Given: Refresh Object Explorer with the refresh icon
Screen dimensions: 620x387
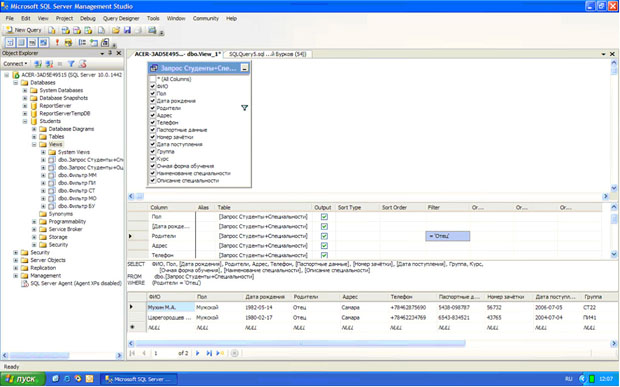Looking at the screenshot, I should [83, 64].
